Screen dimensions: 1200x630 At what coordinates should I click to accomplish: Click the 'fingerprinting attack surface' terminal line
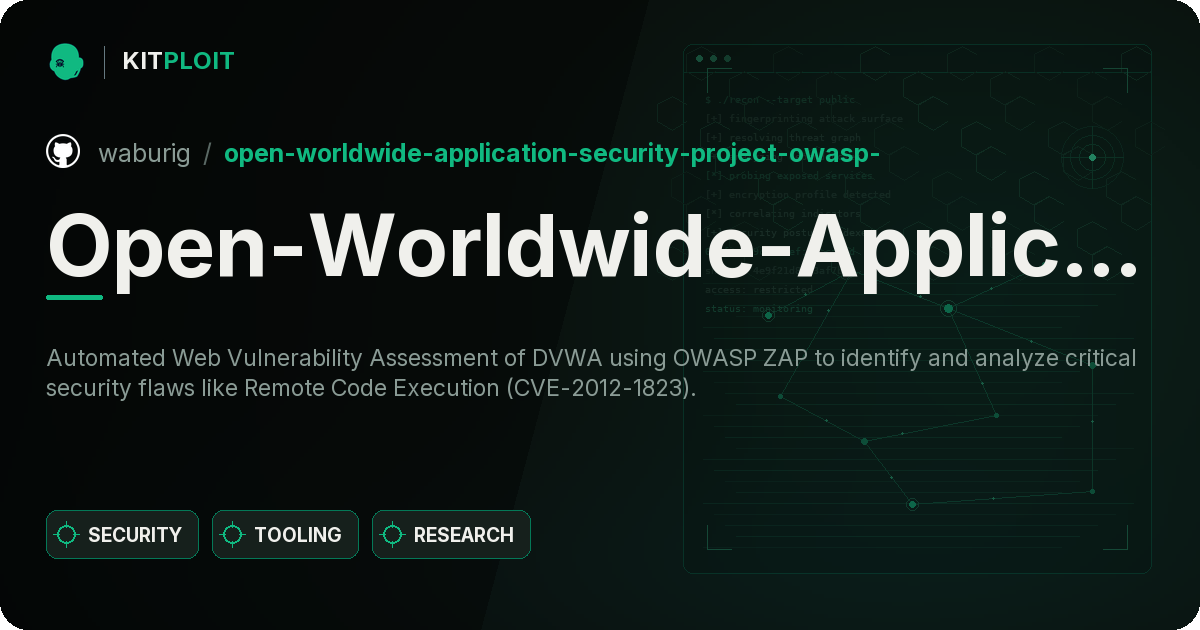point(804,119)
